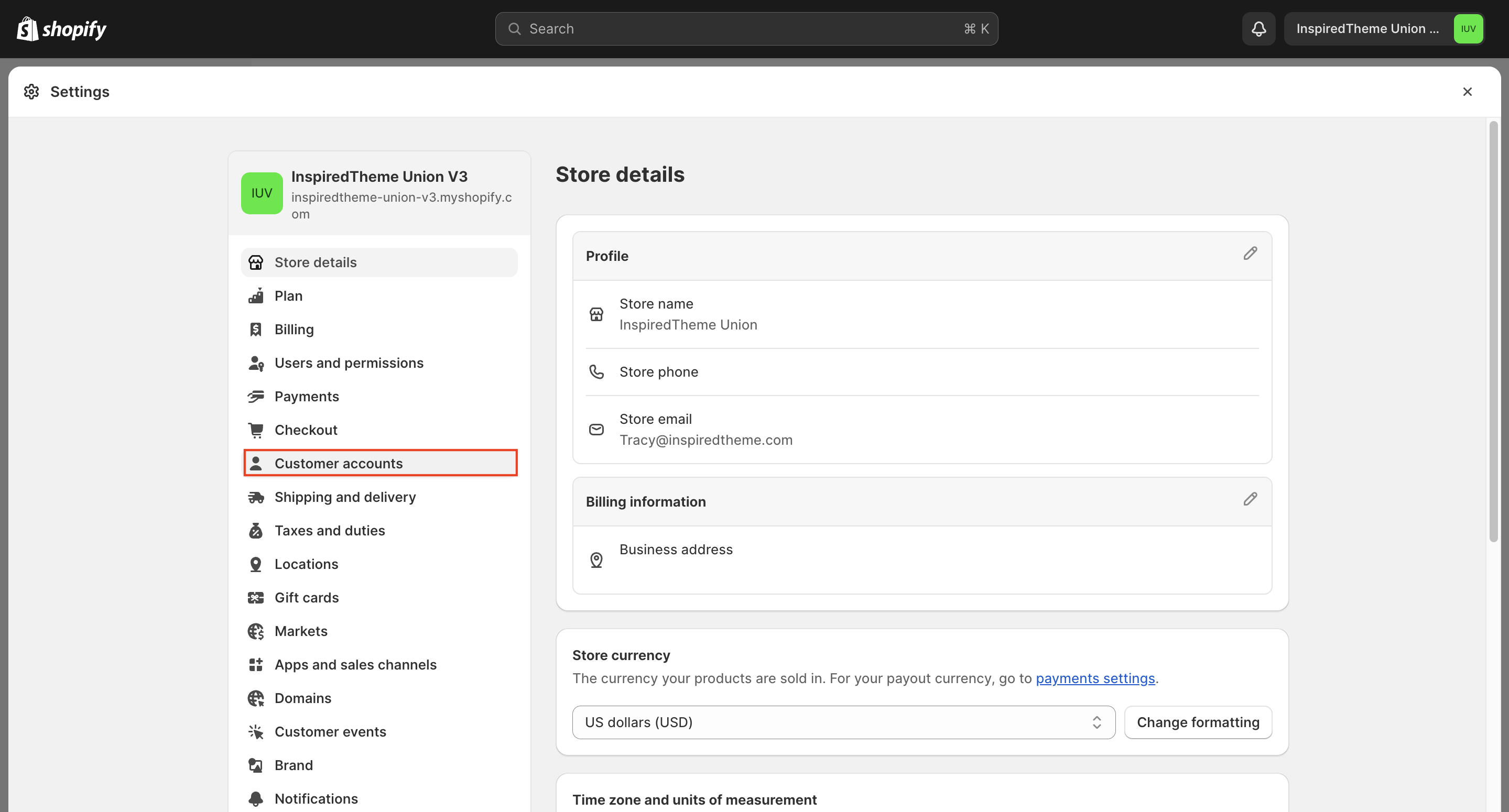Click the Shipping and delivery truck icon
This screenshot has height=812, width=1509.
256,498
